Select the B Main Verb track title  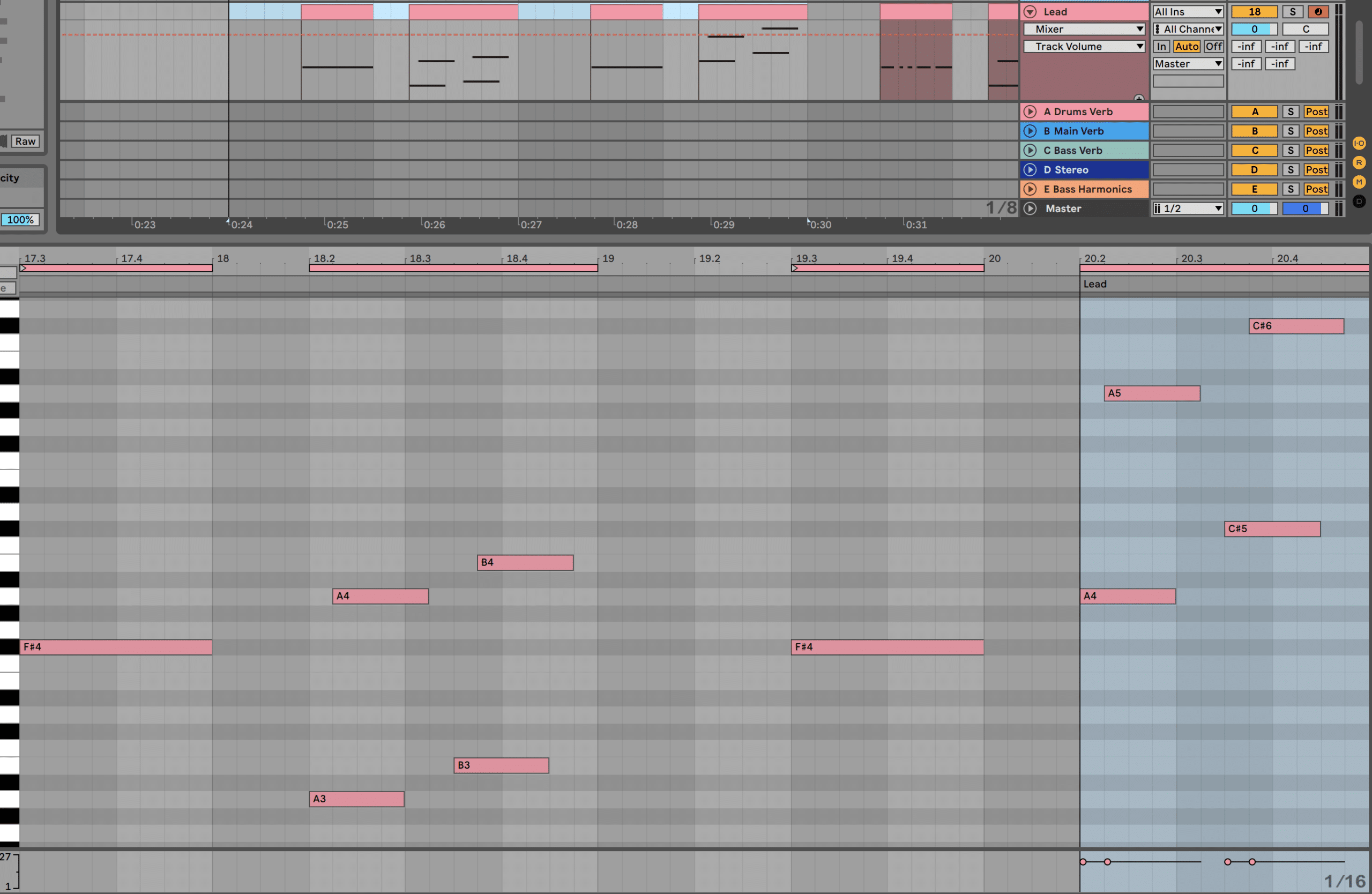click(x=1073, y=131)
